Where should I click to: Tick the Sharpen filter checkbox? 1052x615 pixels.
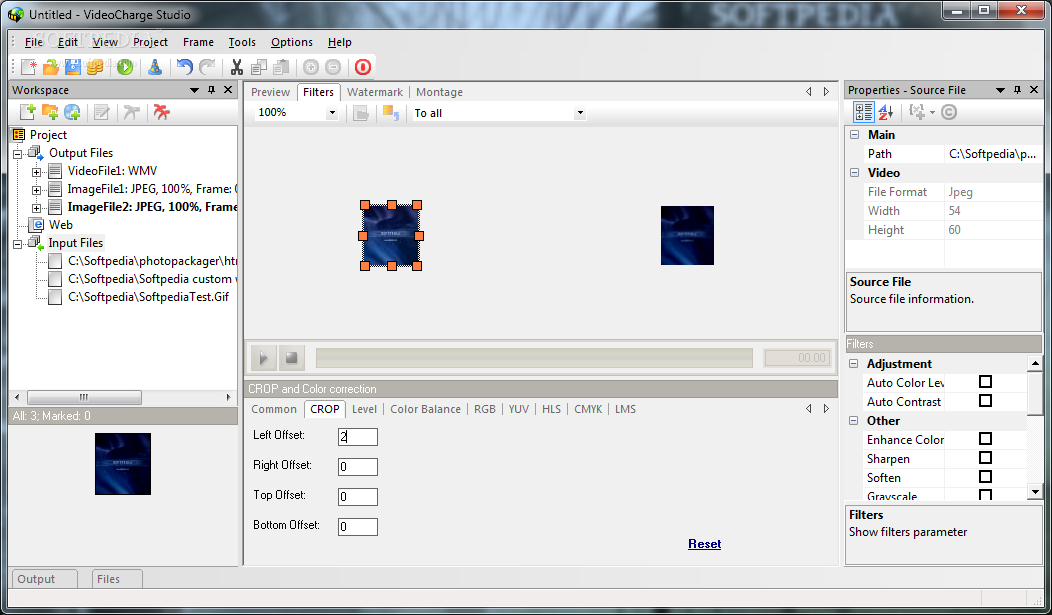point(986,457)
